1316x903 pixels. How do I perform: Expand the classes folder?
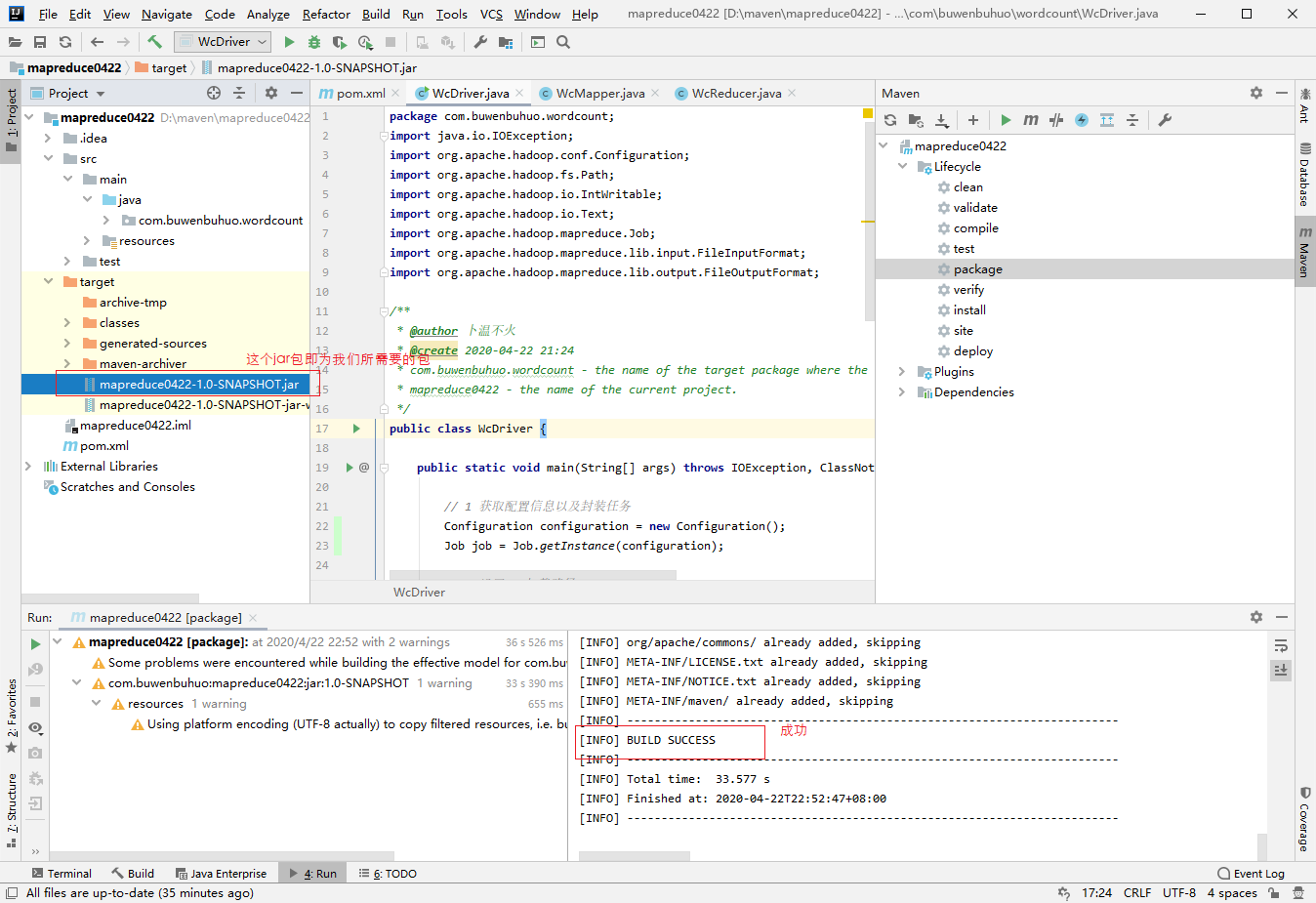click(x=67, y=322)
